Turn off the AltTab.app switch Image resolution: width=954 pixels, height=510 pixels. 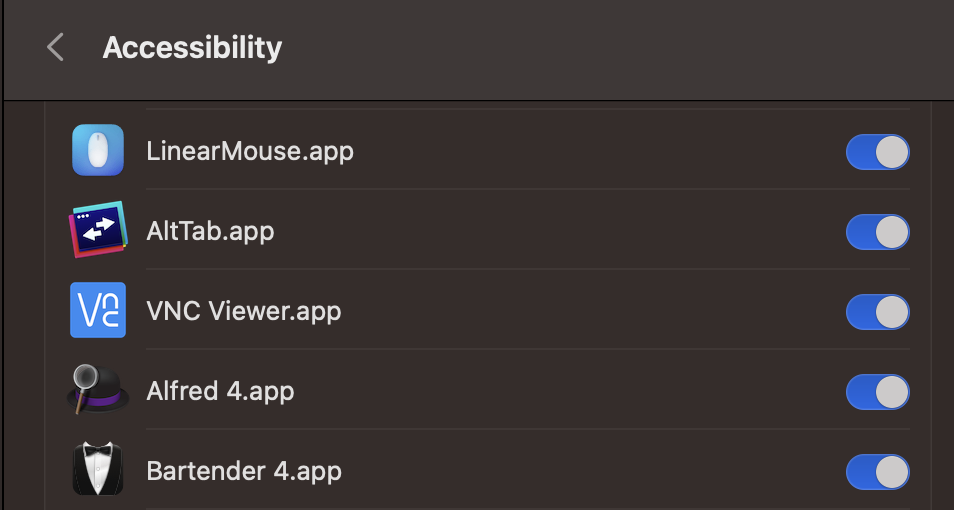click(877, 232)
